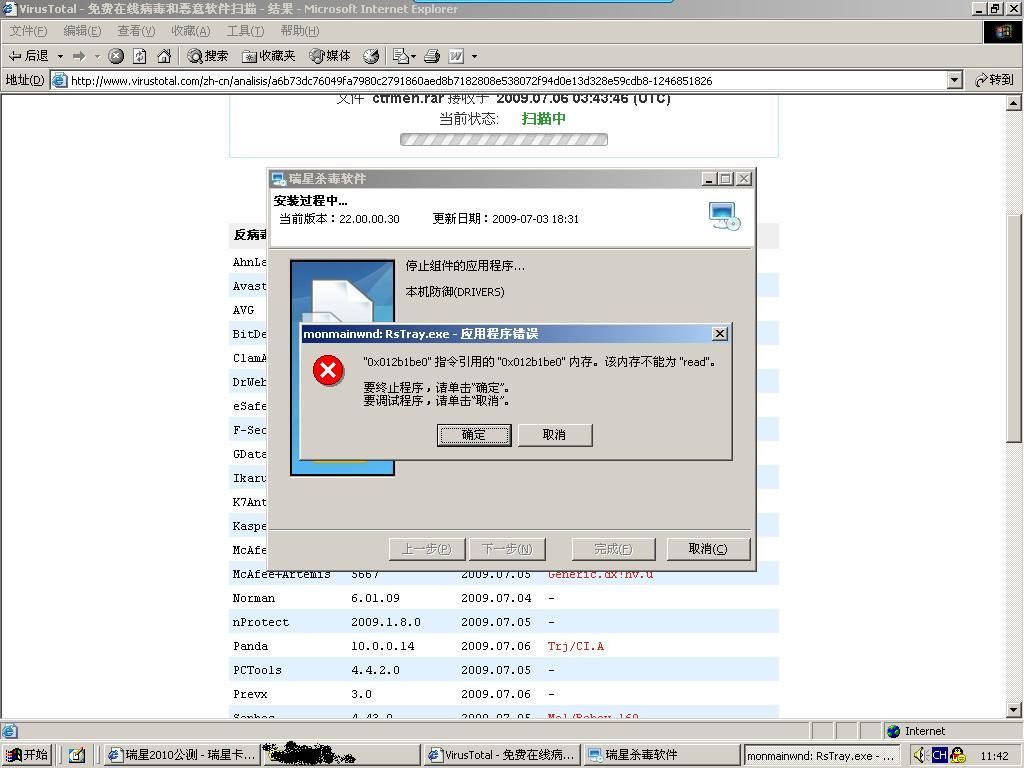Image resolution: width=1024 pixels, height=768 pixels.
Task: Open the 收藏(A) menu
Action: pyautogui.click(x=191, y=31)
